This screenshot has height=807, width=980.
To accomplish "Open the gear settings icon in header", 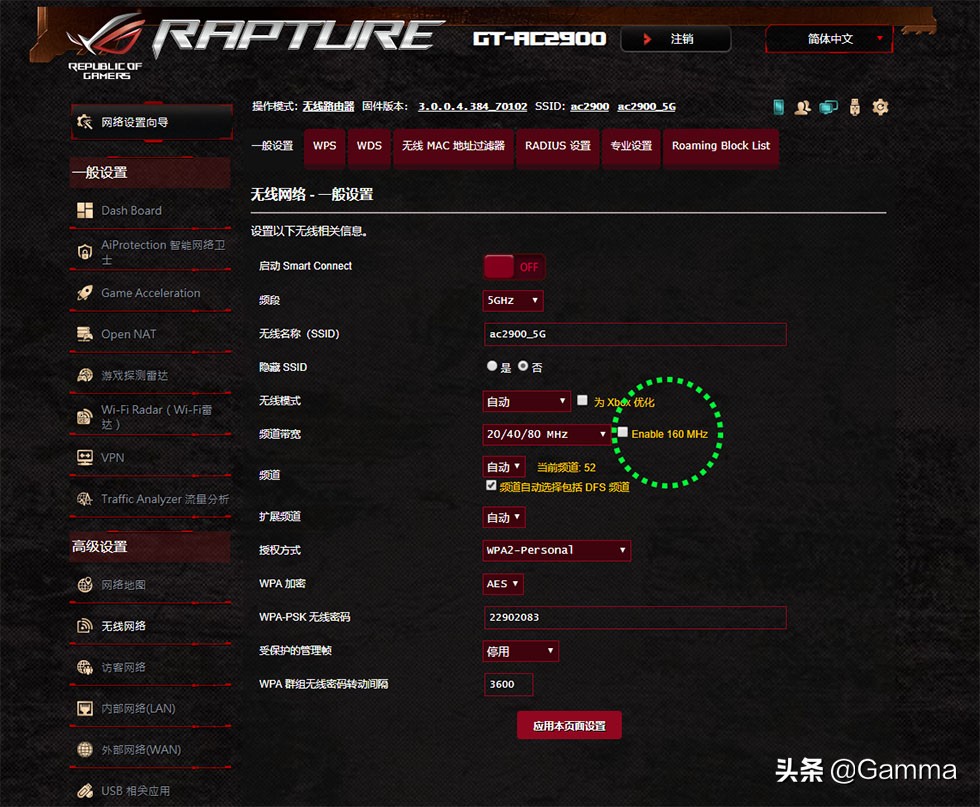I will pos(880,107).
